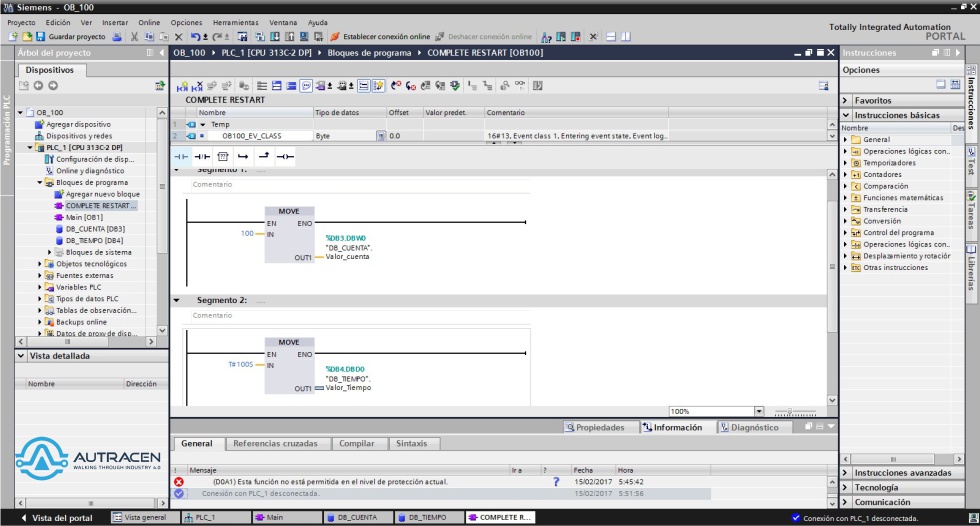Open Main [OB1] block in tree

(84, 217)
